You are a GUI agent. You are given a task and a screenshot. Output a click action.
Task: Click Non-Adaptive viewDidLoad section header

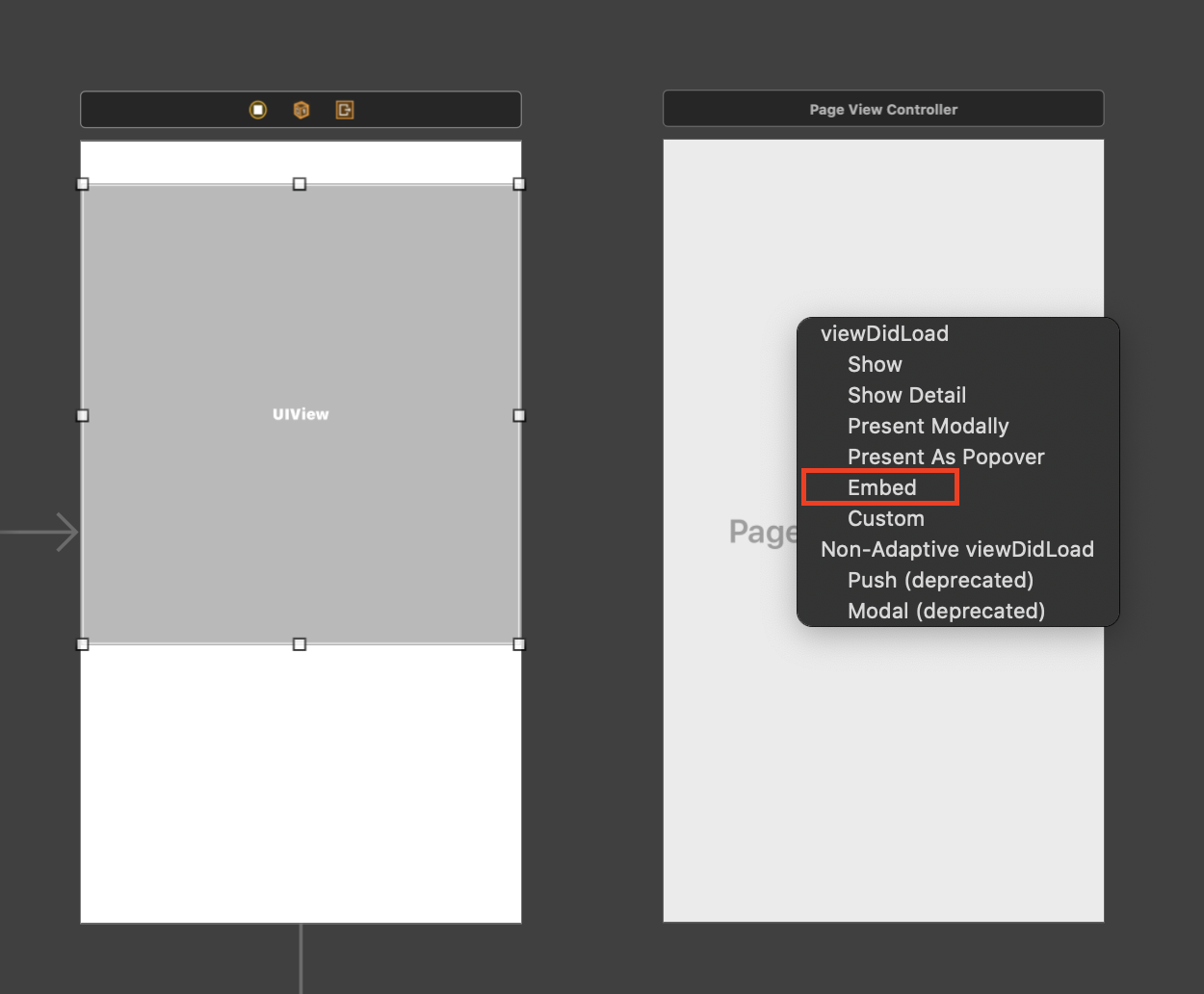click(x=956, y=549)
